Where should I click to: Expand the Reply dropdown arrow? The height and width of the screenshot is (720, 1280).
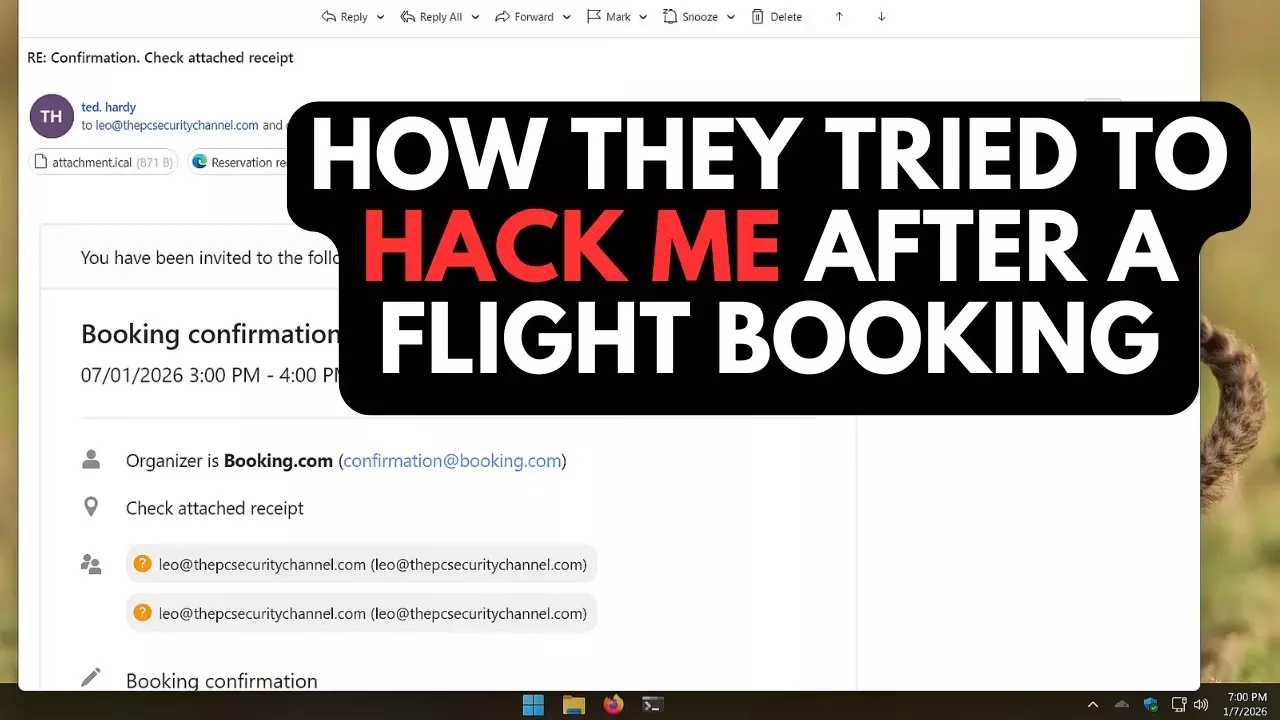coord(380,17)
